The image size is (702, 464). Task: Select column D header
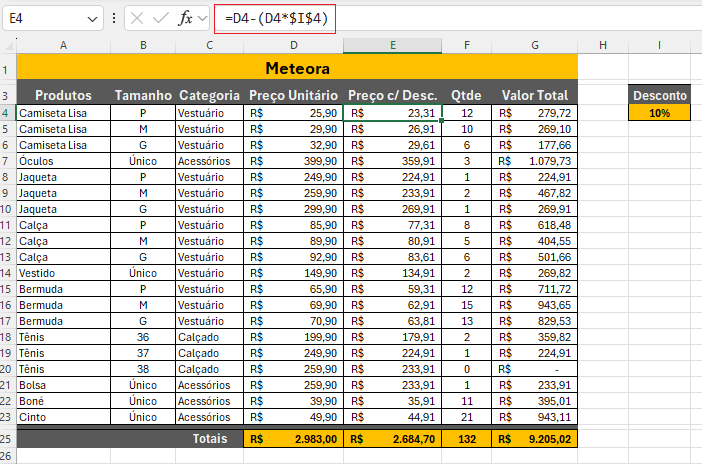pyautogui.click(x=293, y=45)
